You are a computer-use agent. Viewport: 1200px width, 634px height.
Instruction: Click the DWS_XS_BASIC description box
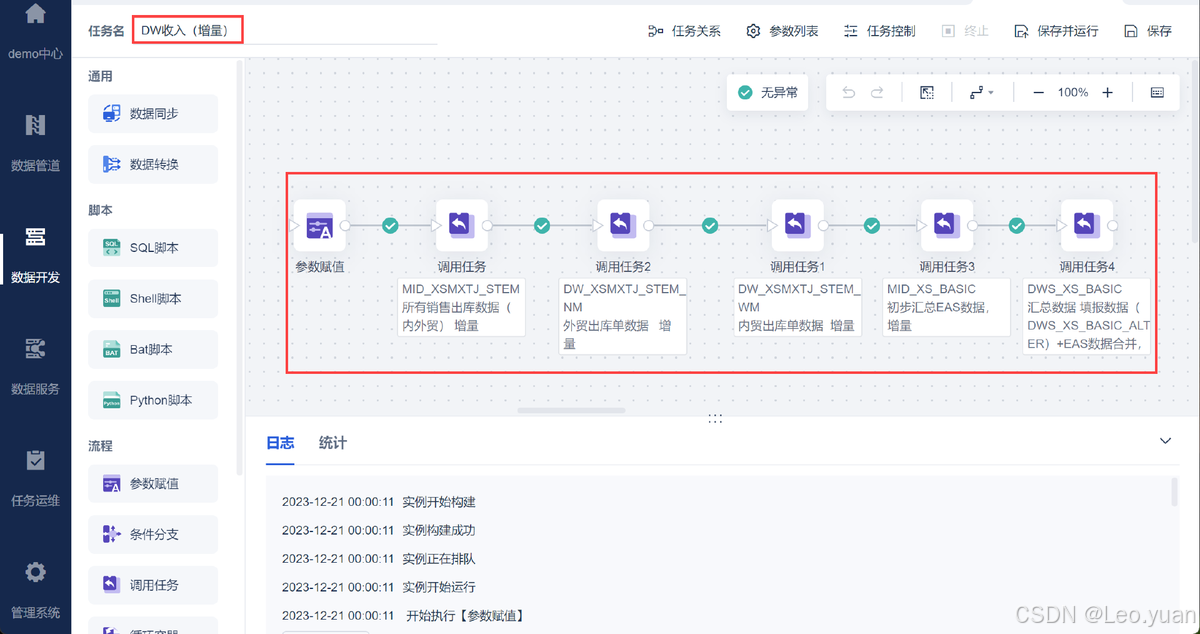coord(1087,316)
